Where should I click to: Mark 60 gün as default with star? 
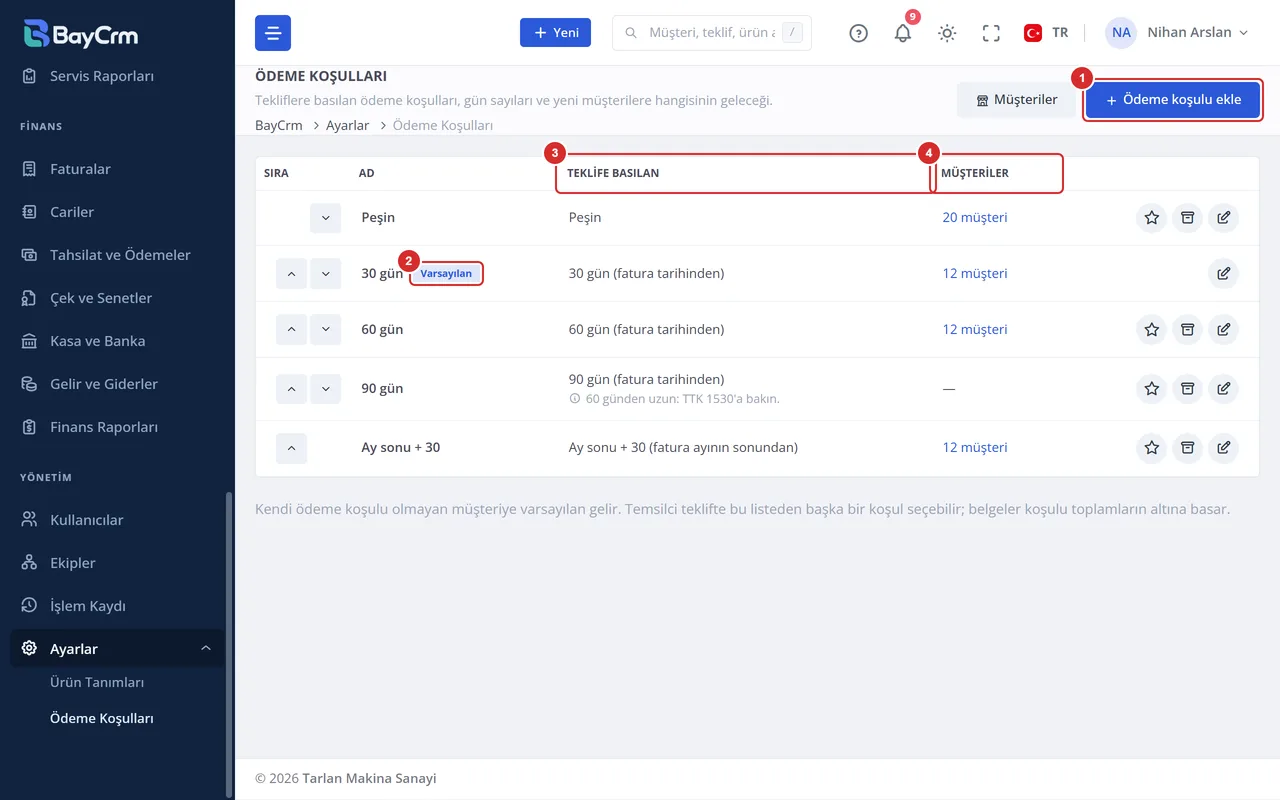pyautogui.click(x=1152, y=329)
